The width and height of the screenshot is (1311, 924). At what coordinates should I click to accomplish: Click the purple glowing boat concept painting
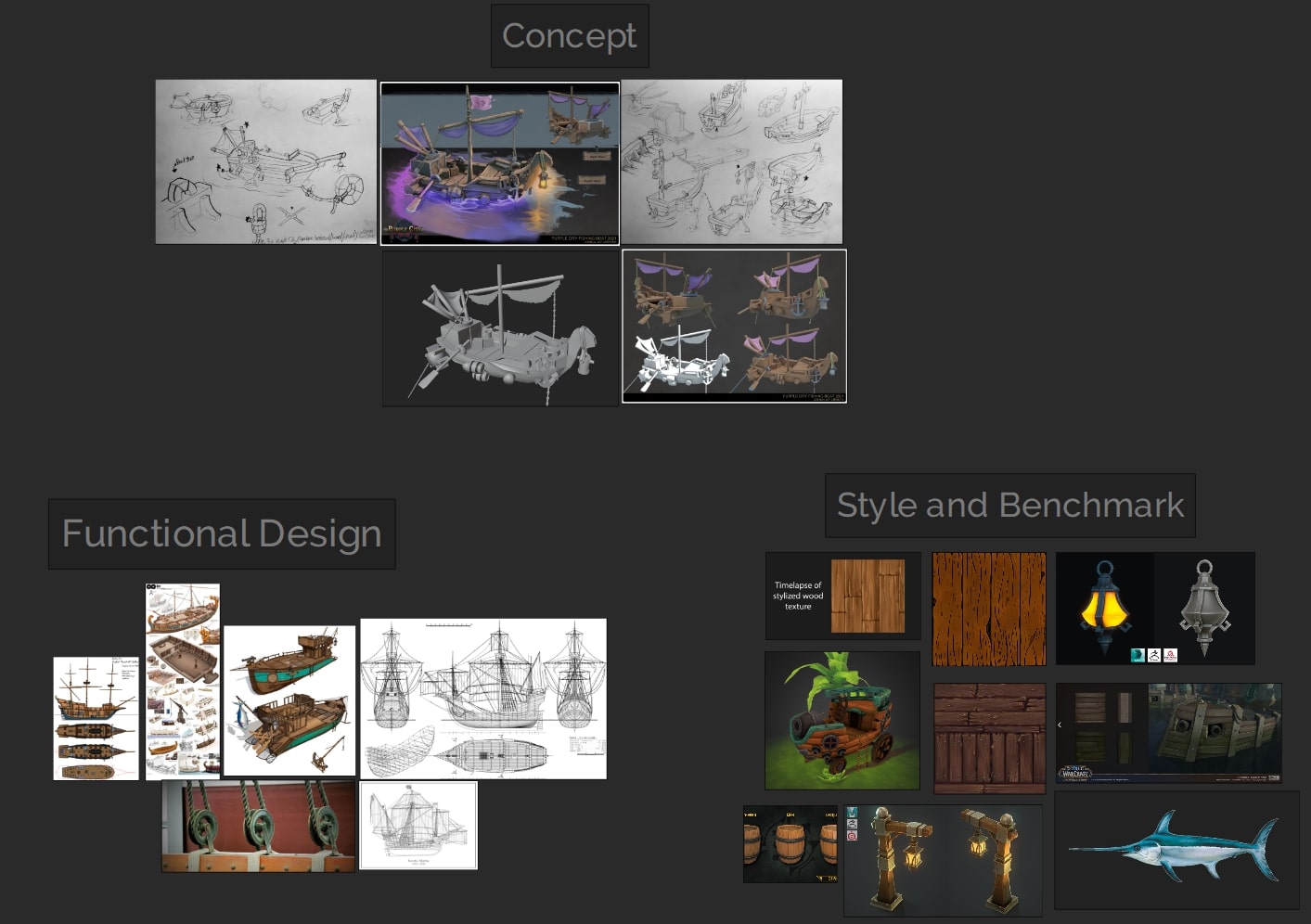point(499,163)
